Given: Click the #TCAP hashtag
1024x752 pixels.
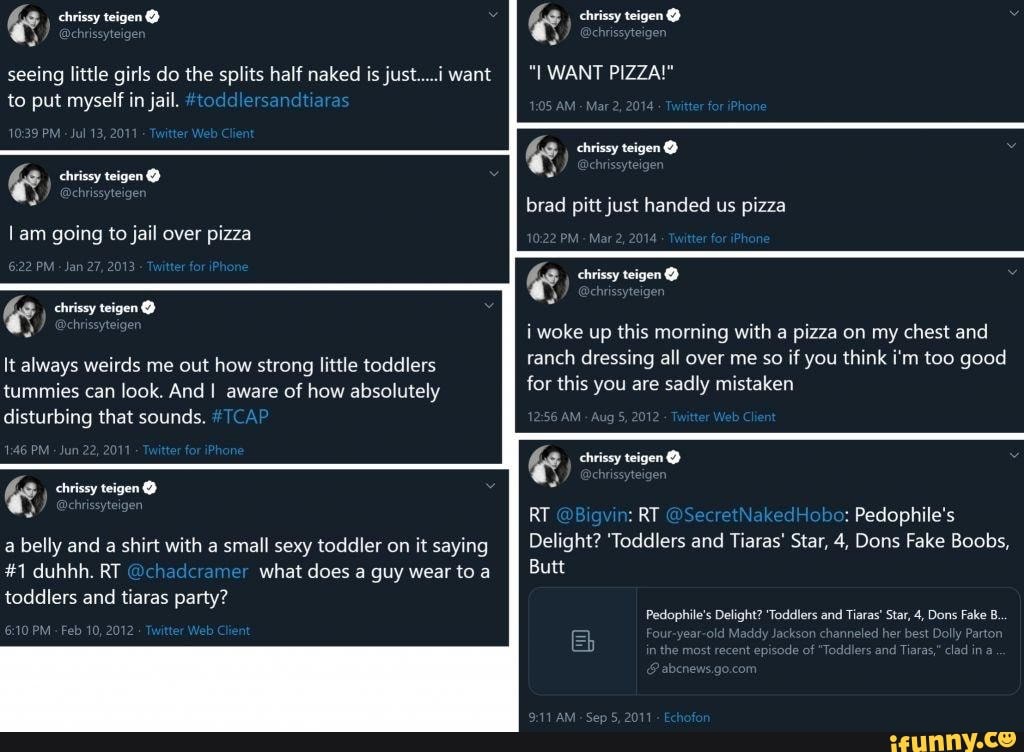Looking at the screenshot, I should coord(241,417).
